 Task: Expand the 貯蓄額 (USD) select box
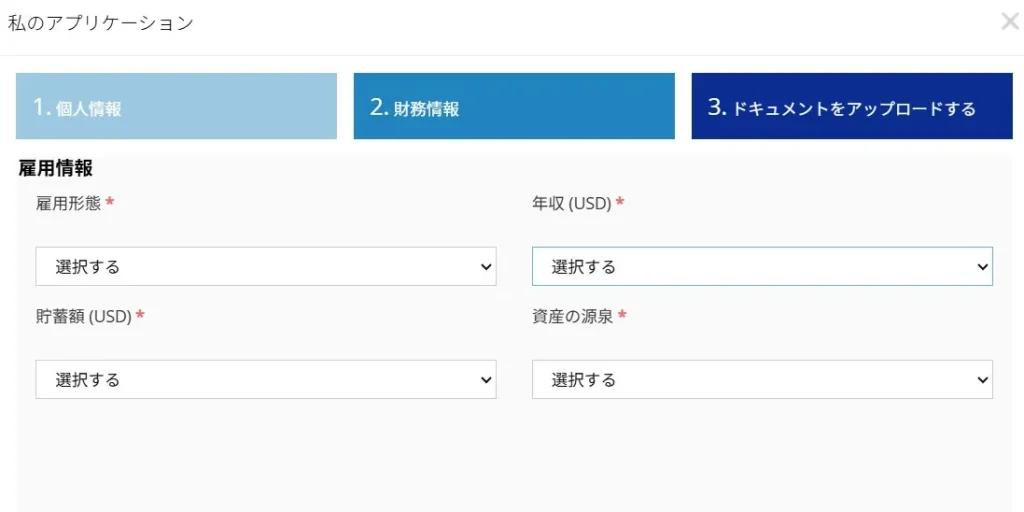265,380
